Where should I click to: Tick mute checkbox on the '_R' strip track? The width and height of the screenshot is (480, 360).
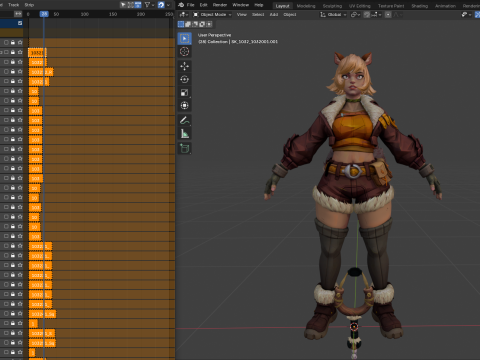pos(6,71)
